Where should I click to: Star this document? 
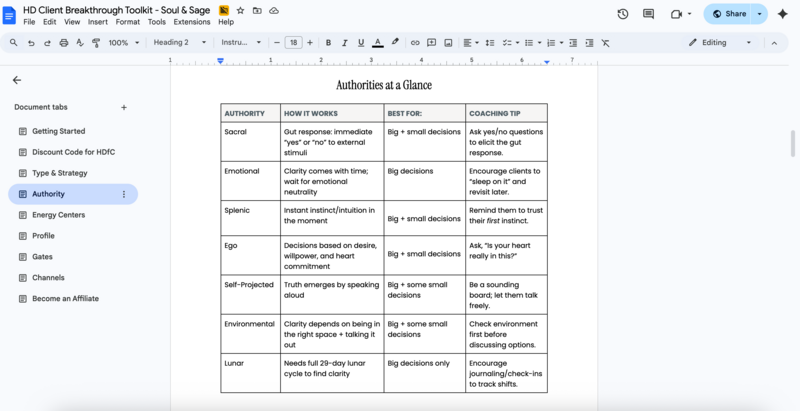point(240,9)
